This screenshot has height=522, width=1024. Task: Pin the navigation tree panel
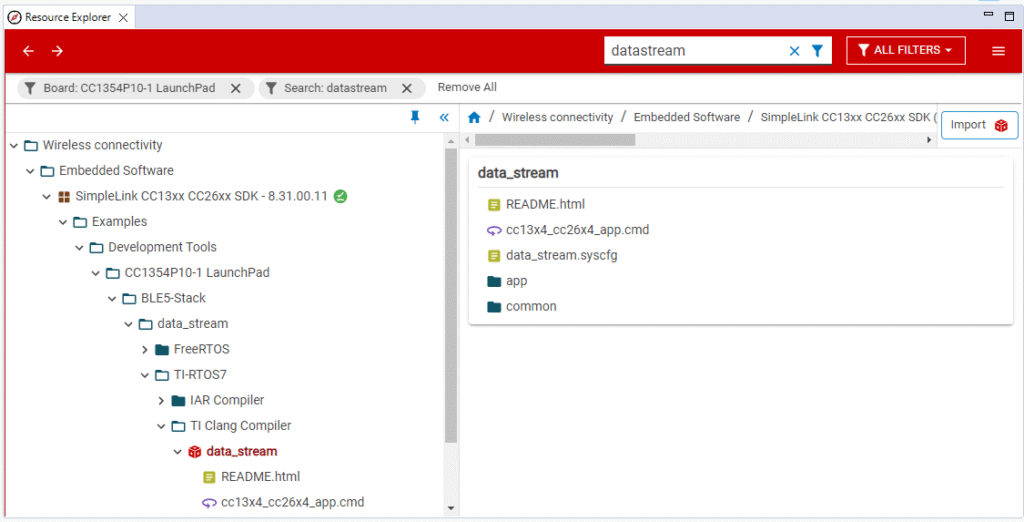pos(416,117)
